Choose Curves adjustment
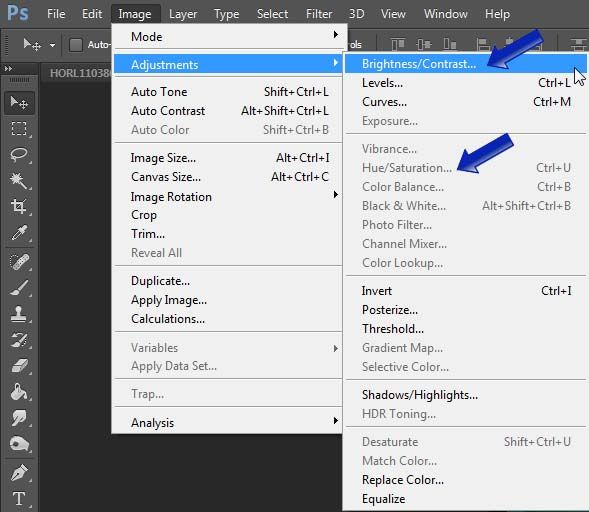The image size is (589, 512). click(466, 102)
